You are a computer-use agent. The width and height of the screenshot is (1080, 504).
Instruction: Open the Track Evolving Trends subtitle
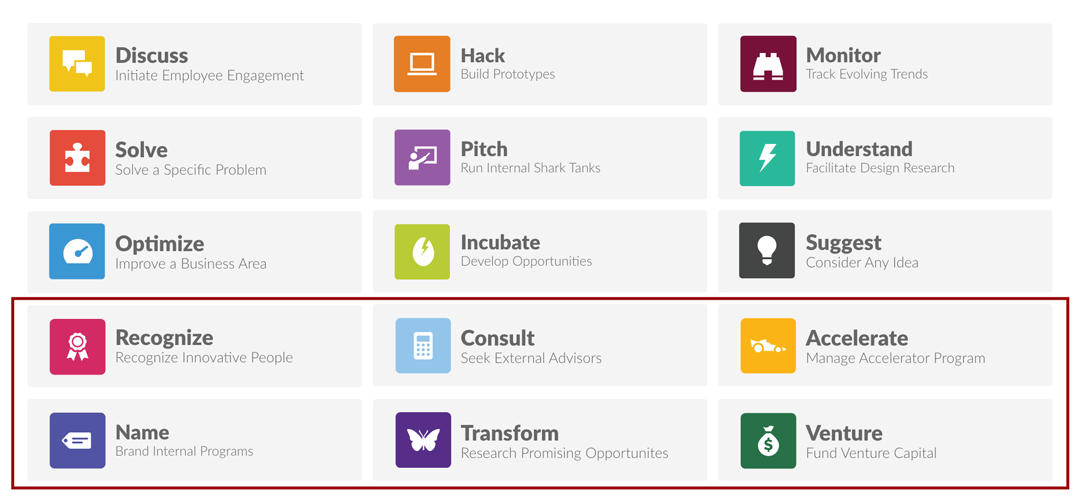click(x=867, y=74)
